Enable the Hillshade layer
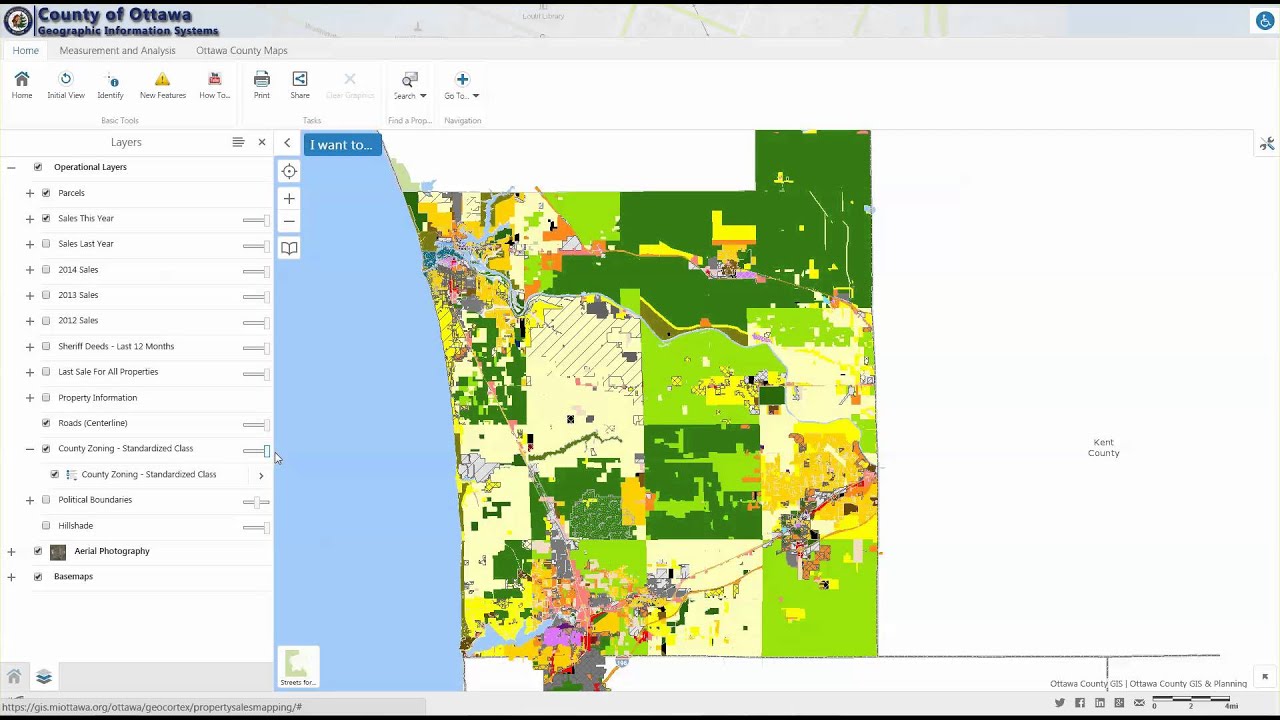 (x=46, y=526)
